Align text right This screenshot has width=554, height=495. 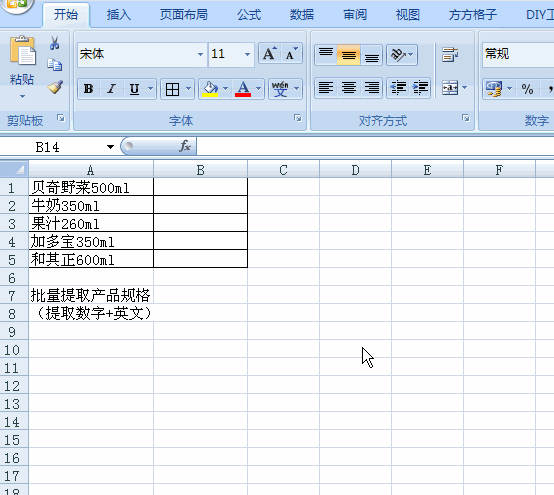click(x=371, y=88)
